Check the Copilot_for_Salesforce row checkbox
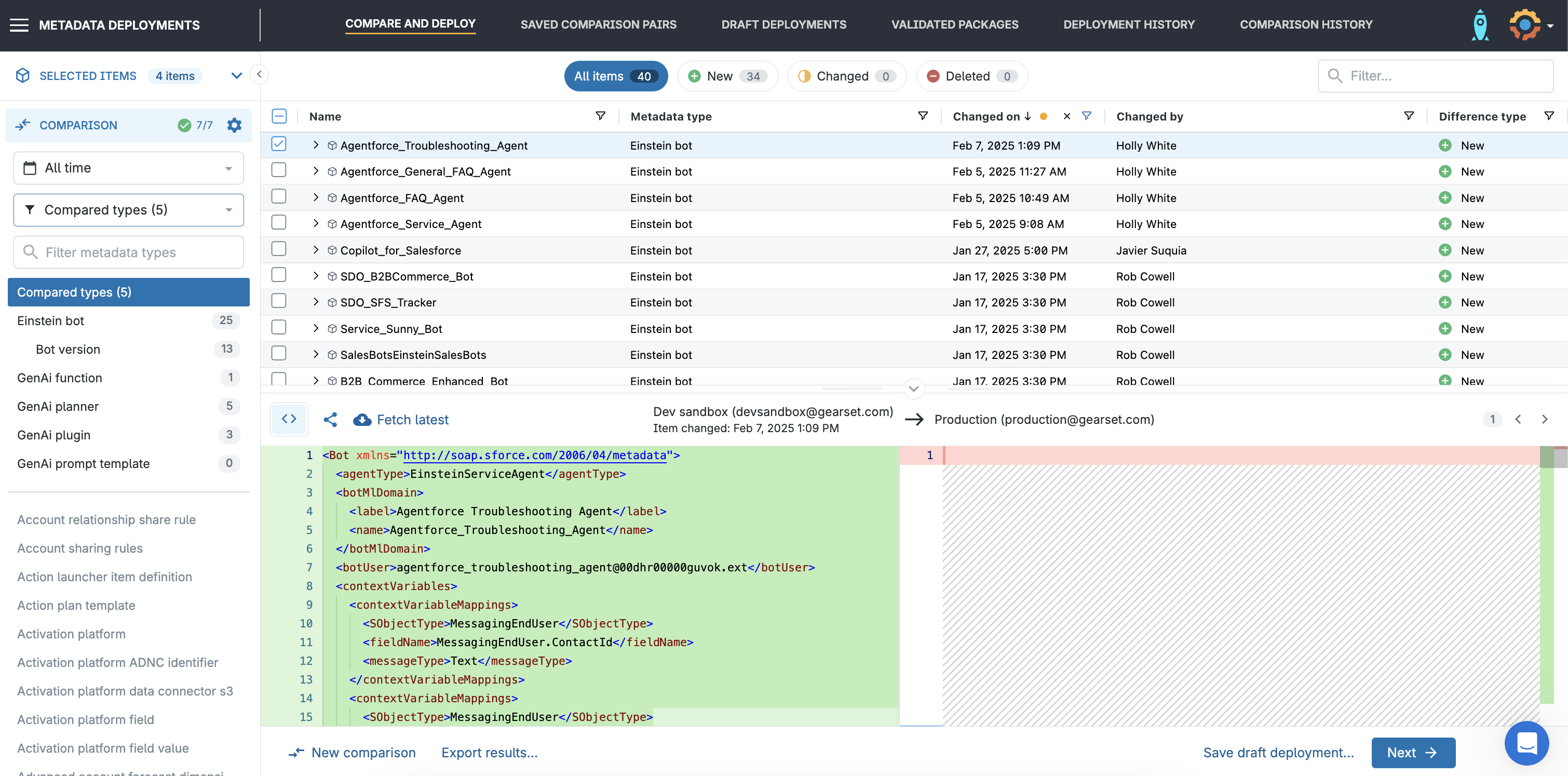The height and width of the screenshot is (776, 1568). coord(279,249)
